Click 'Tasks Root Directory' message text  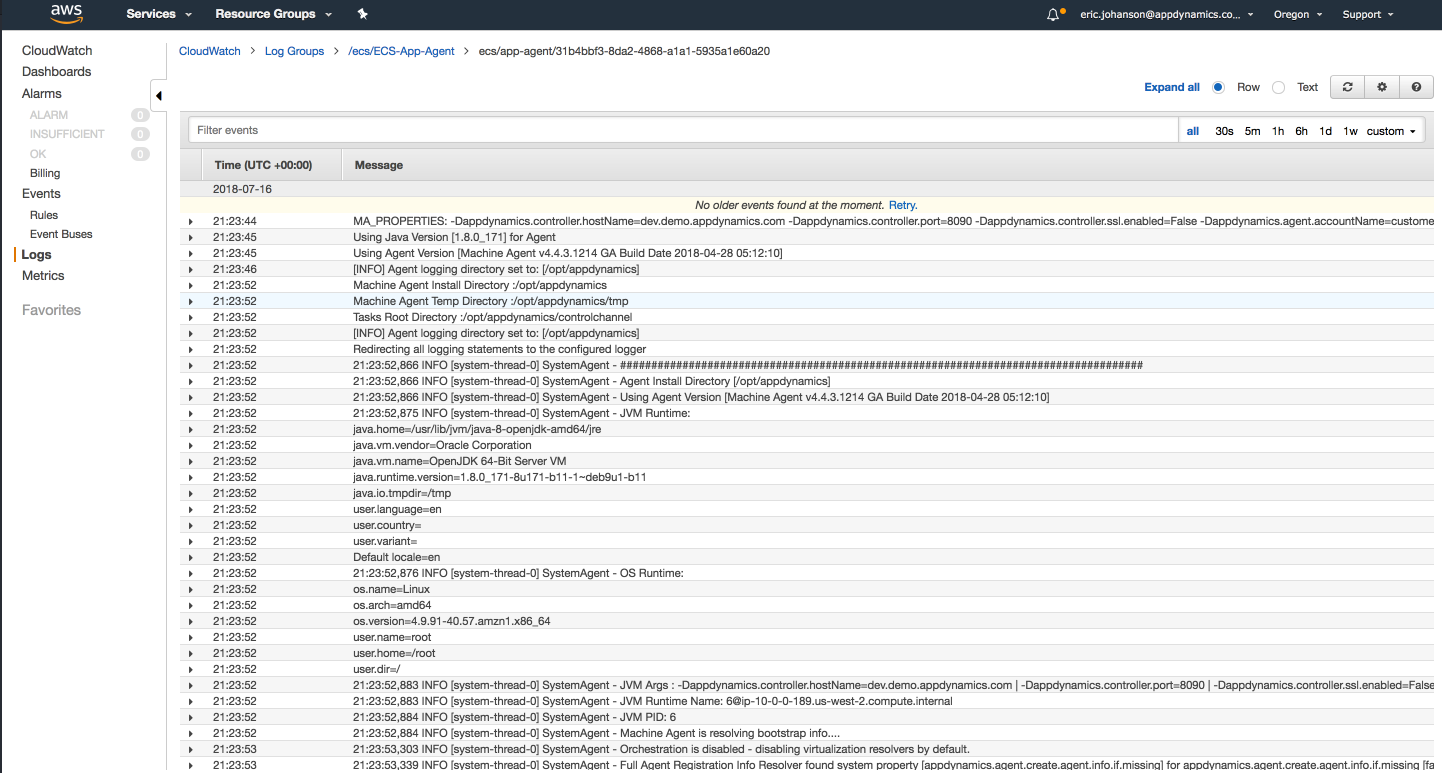pyautogui.click(x=492, y=317)
